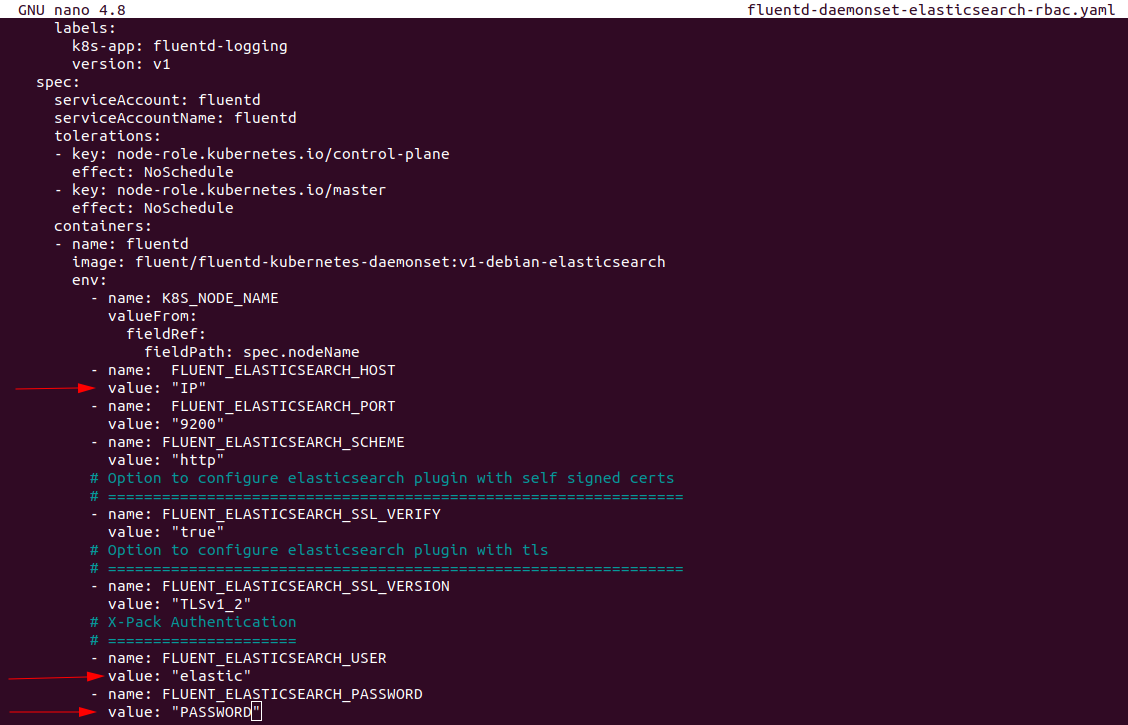Click the '- name: fluentd' line
This screenshot has width=1128, height=725.
[x=122, y=244]
